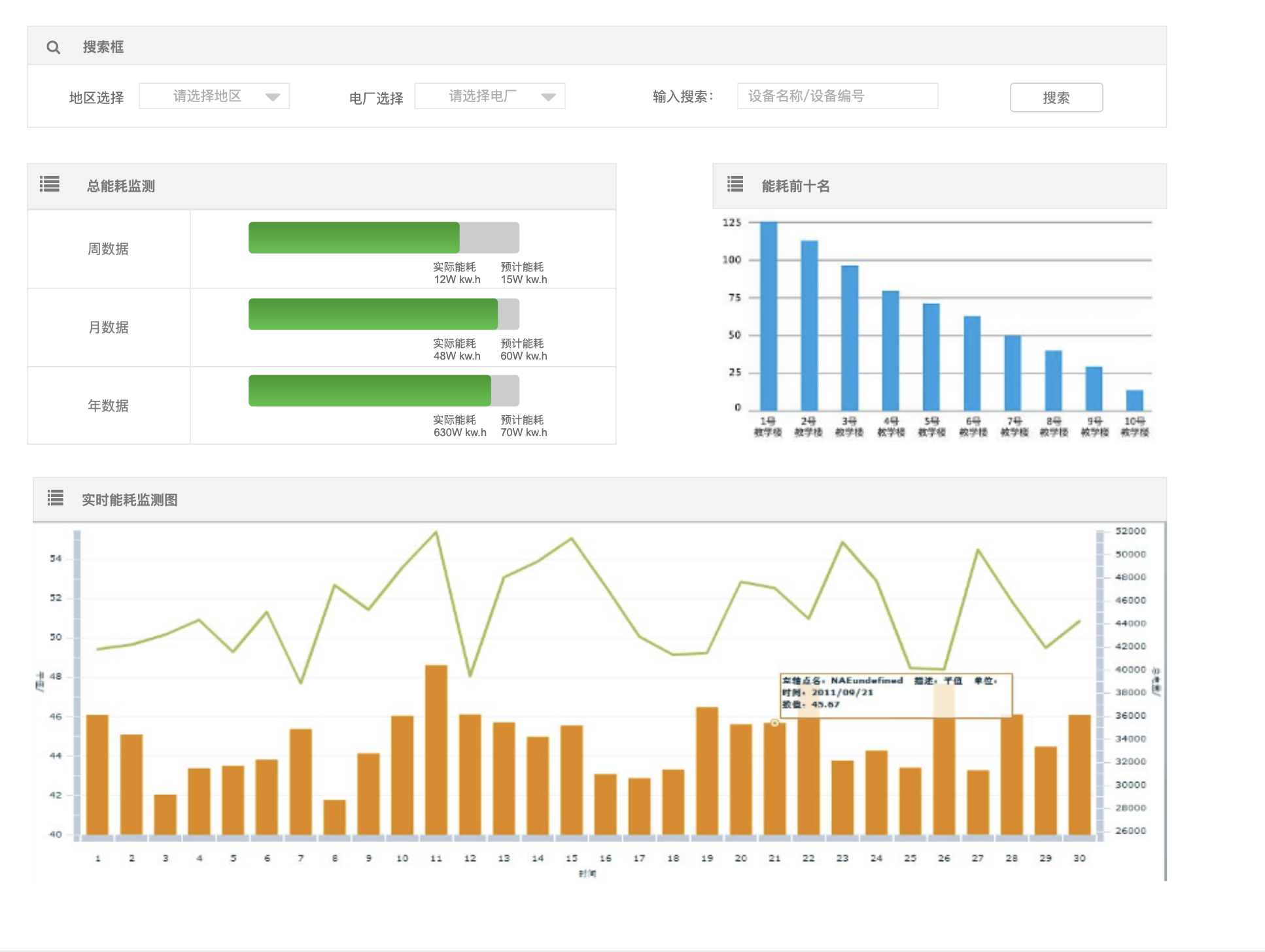This screenshot has height=952, width=1265.
Task: Select the 年数据 row label
Action: [x=109, y=406]
